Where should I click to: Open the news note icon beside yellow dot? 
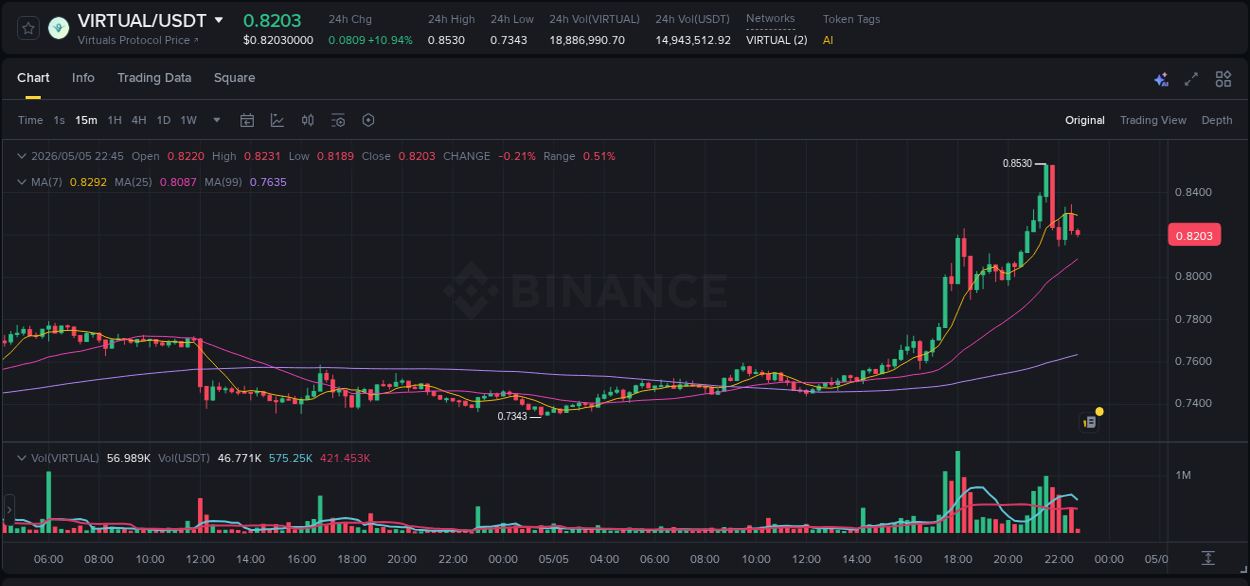tap(1090, 422)
